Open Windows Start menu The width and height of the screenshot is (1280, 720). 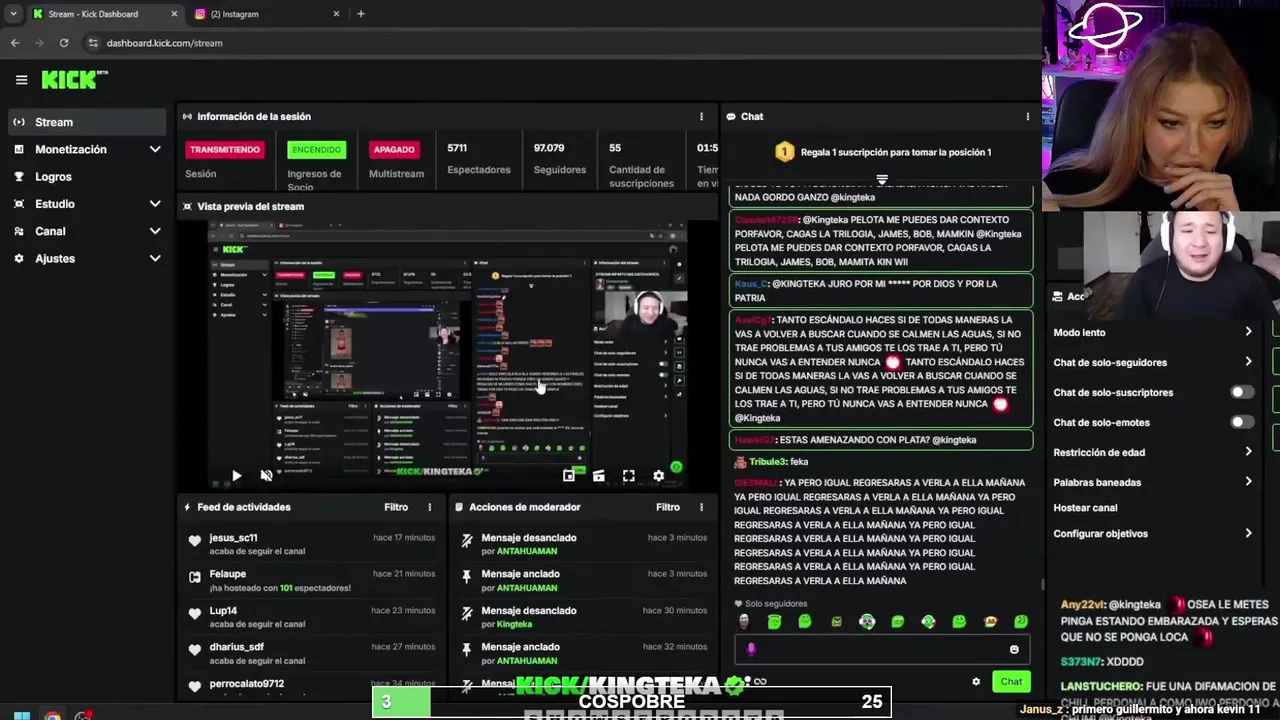click(21, 715)
